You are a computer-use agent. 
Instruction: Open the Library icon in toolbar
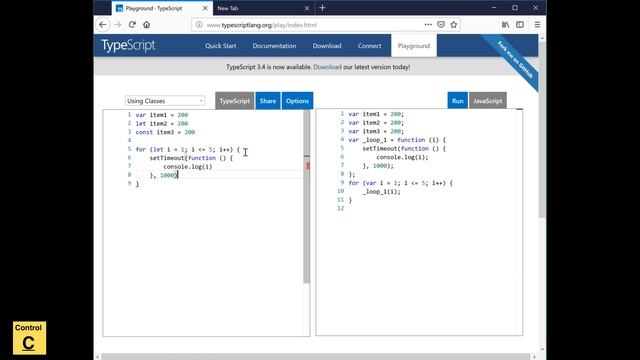tap(505, 24)
